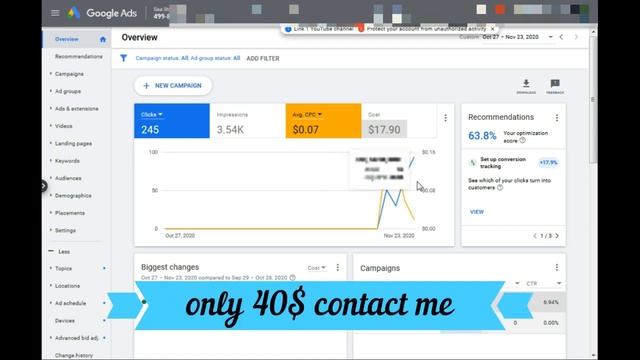
Task: Collapse the Less section in sidebar
Action: 59,251
